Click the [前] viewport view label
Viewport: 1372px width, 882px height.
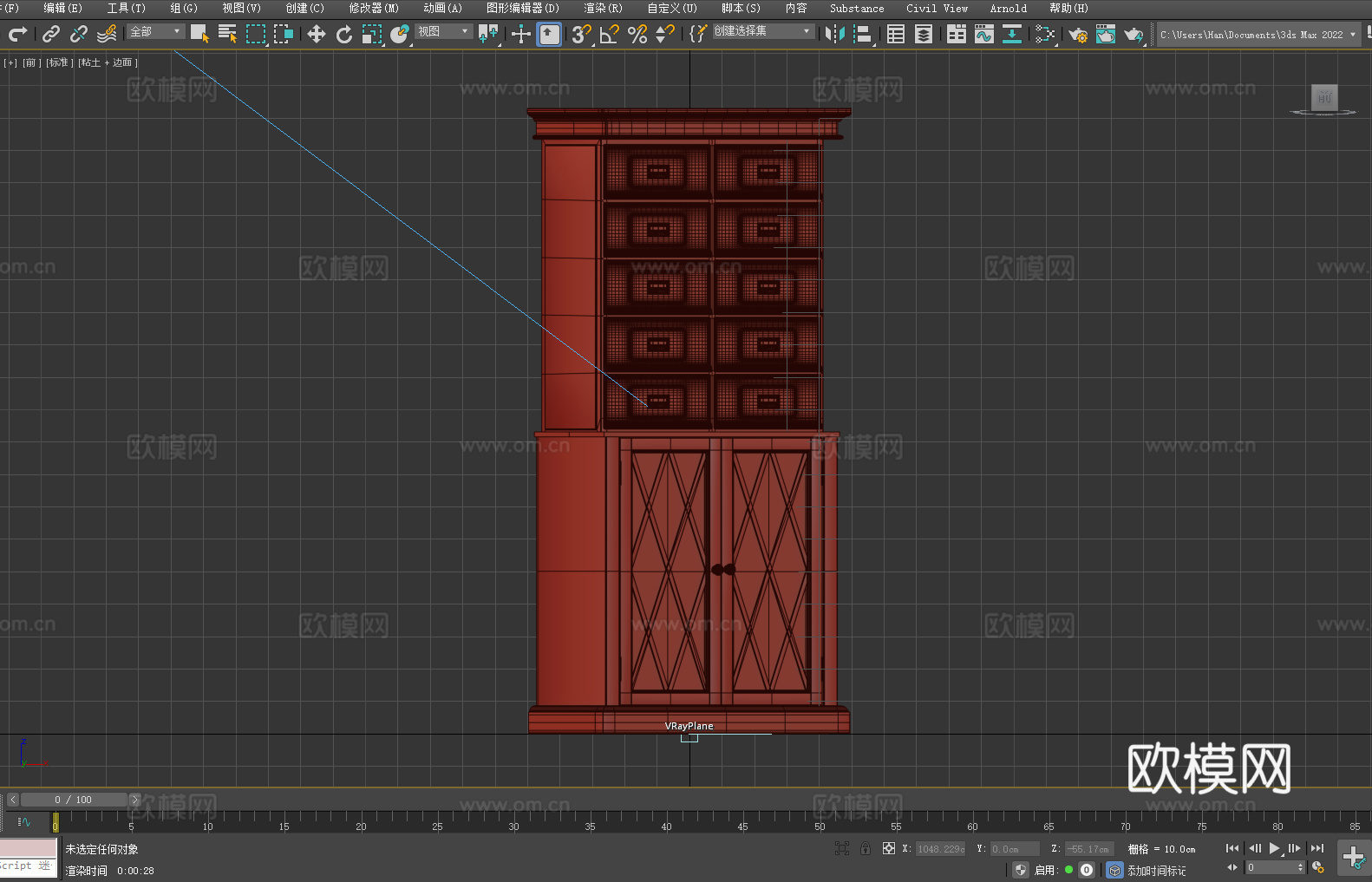pyautogui.click(x=31, y=62)
